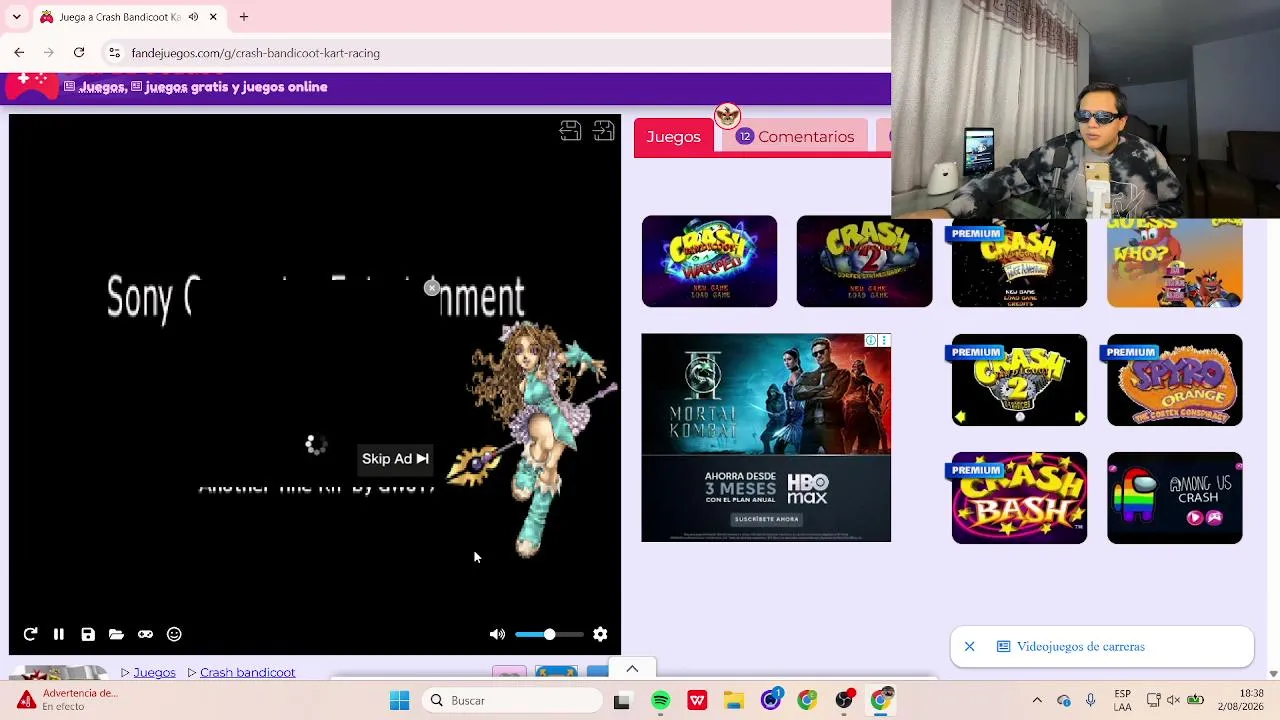Open File Explorer from the taskbar
This screenshot has height=720, width=1280.
point(734,701)
